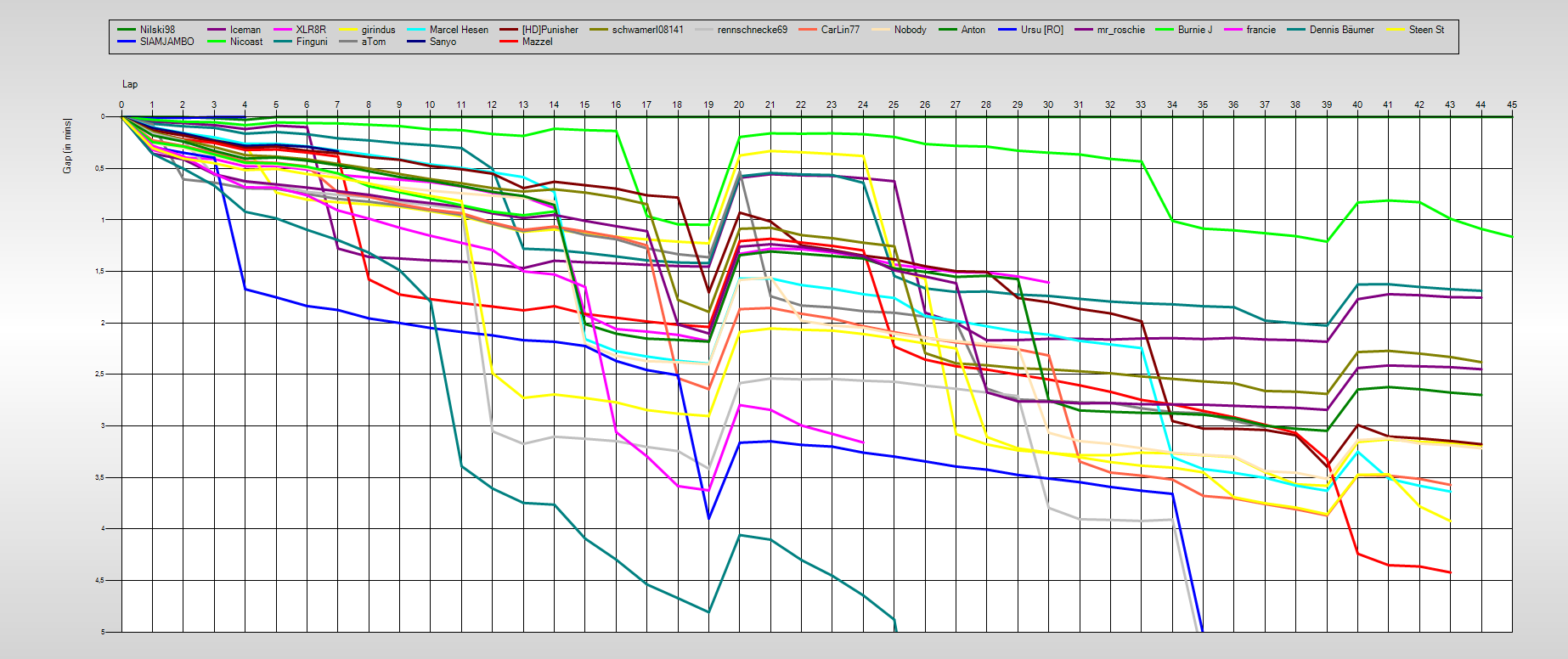Image resolution: width=1568 pixels, height=659 pixels.
Task: Click the rennschnecke69 legend entry
Action: point(752,30)
